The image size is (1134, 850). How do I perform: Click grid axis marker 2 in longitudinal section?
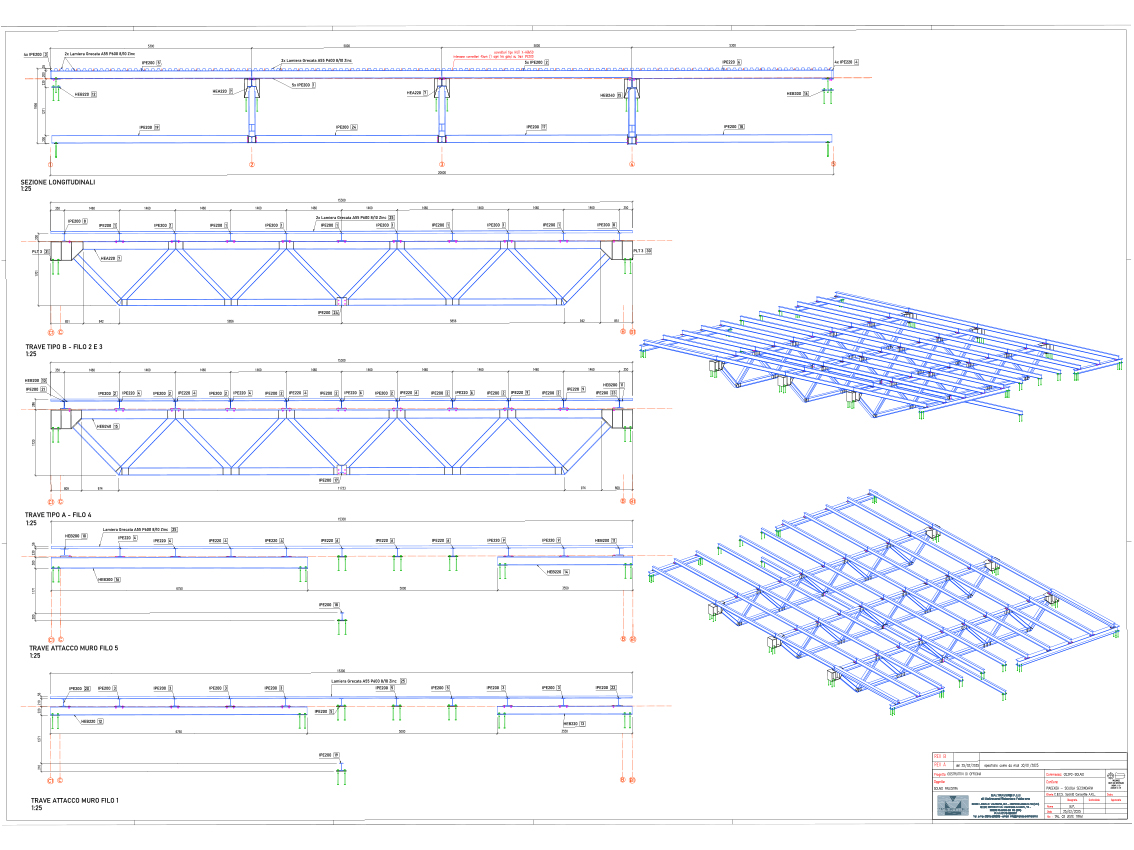pos(252,164)
